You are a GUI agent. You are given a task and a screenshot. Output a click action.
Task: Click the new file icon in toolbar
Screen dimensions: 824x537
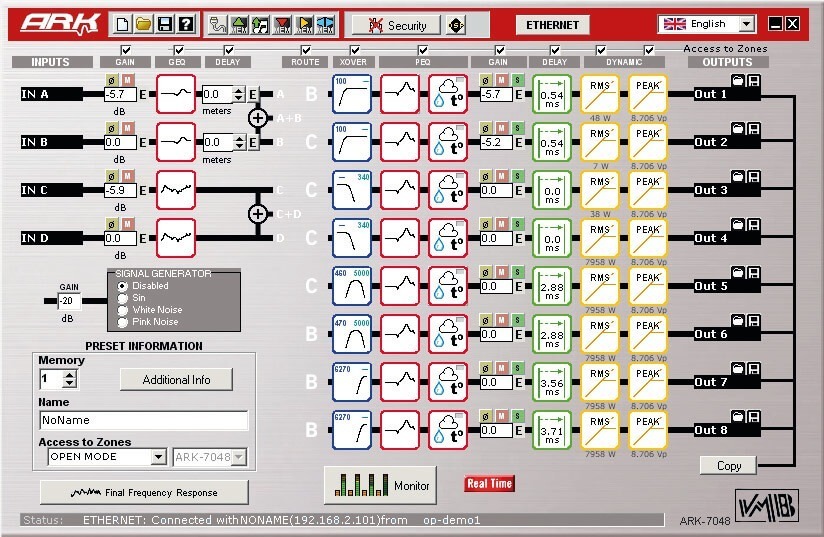122,24
